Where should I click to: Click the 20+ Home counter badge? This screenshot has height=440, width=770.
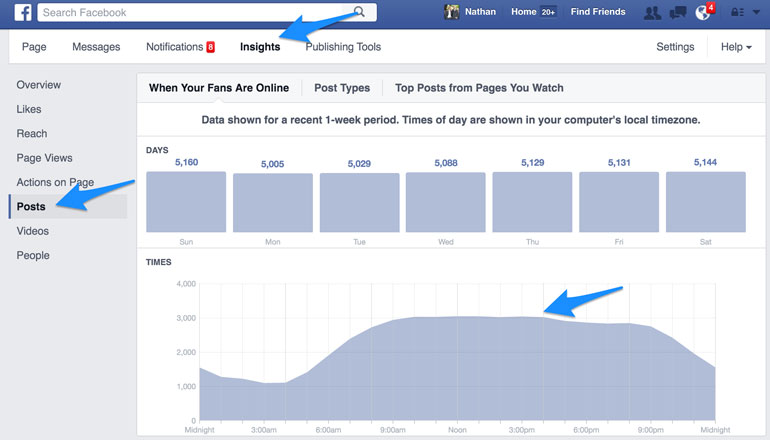click(x=548, y=12)
